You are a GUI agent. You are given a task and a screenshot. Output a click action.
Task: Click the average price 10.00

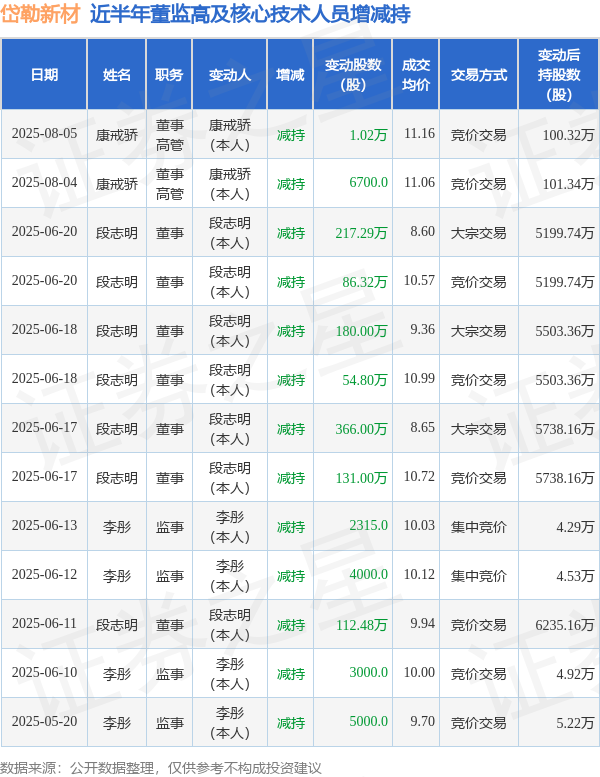pyautogui.click(x=419, y=673)
